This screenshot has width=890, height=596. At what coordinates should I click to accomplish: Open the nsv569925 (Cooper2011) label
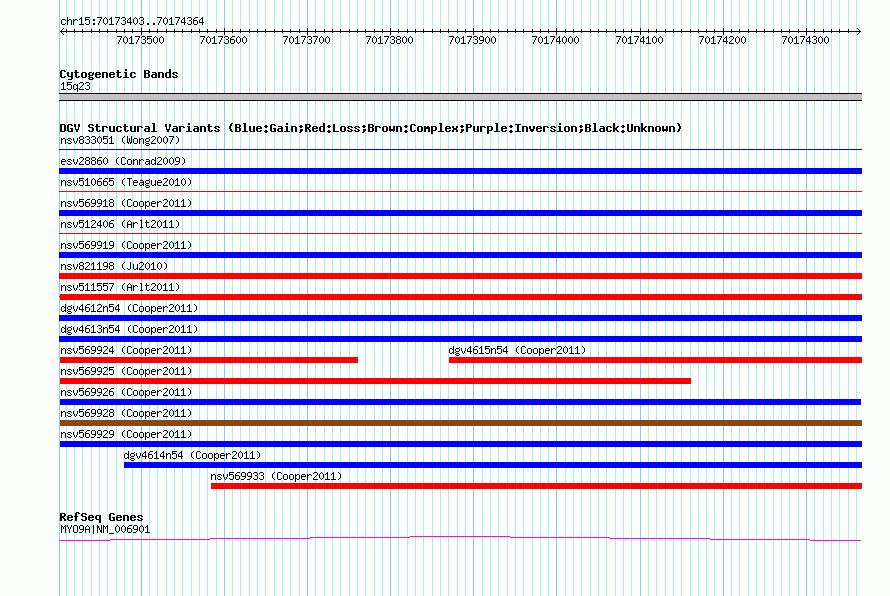[x=126, y=371]
